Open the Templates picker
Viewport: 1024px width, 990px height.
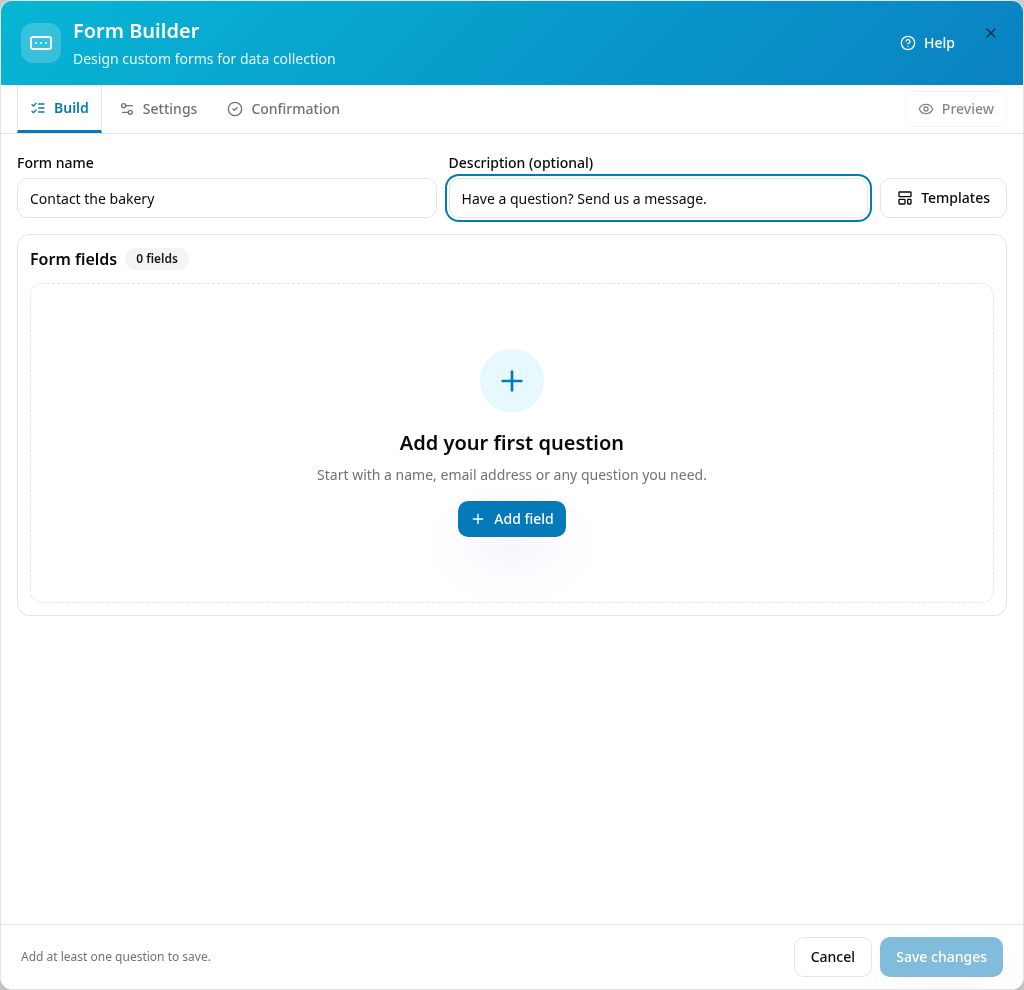click(943, 198)
